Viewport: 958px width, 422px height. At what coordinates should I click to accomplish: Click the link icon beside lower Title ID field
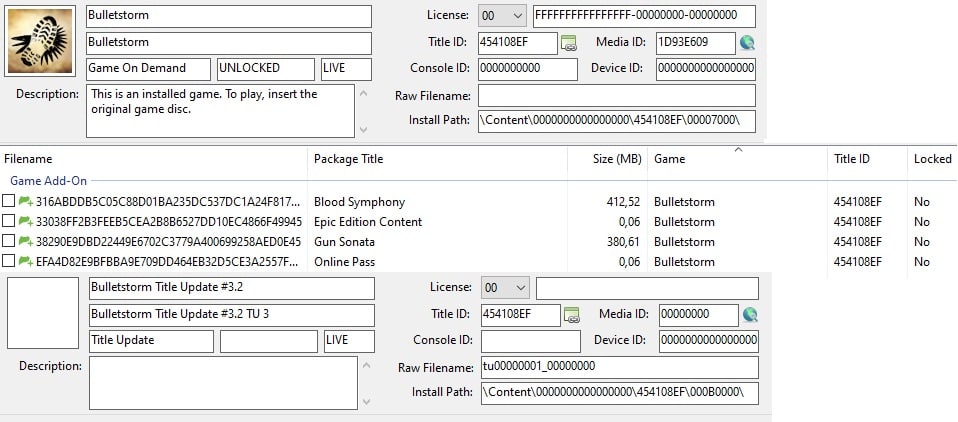(571, 315)
